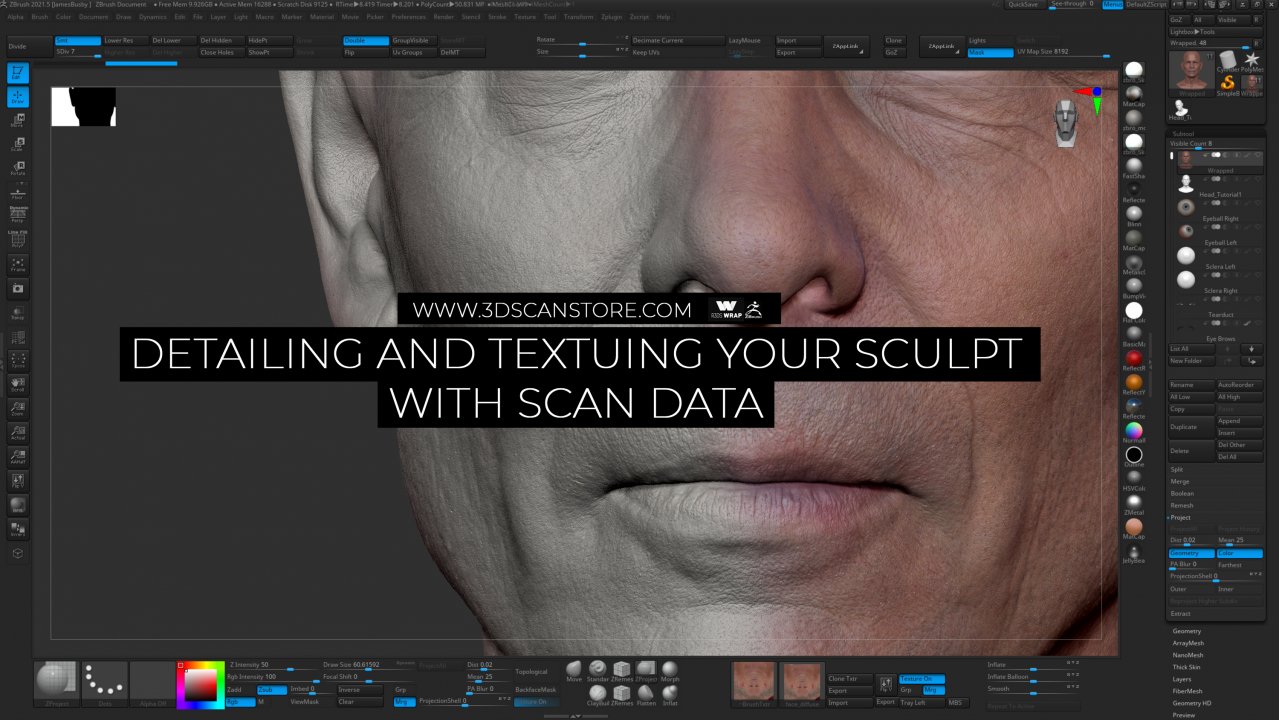
Task: Select the Flatten brush icon
Action: (x=647, y=694)
